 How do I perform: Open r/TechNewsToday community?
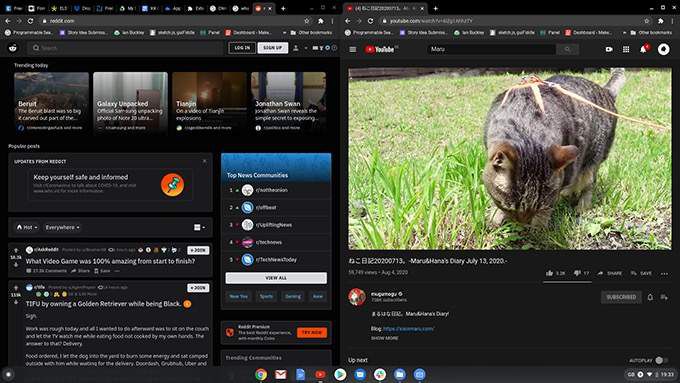tap(276, 259)
